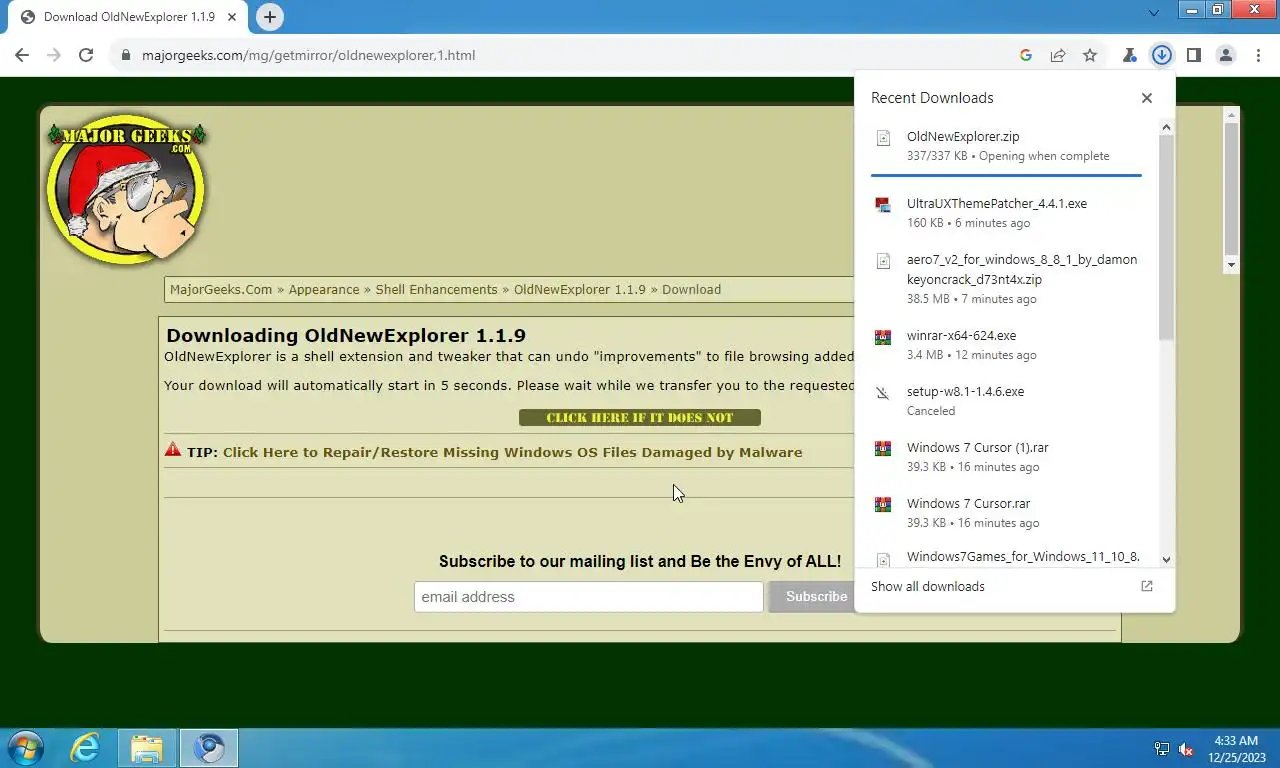This screenshot has height=768, width=1280.
Task: Open winrar-x64-624.exe download entry
Action: [x=1006, y=345]
